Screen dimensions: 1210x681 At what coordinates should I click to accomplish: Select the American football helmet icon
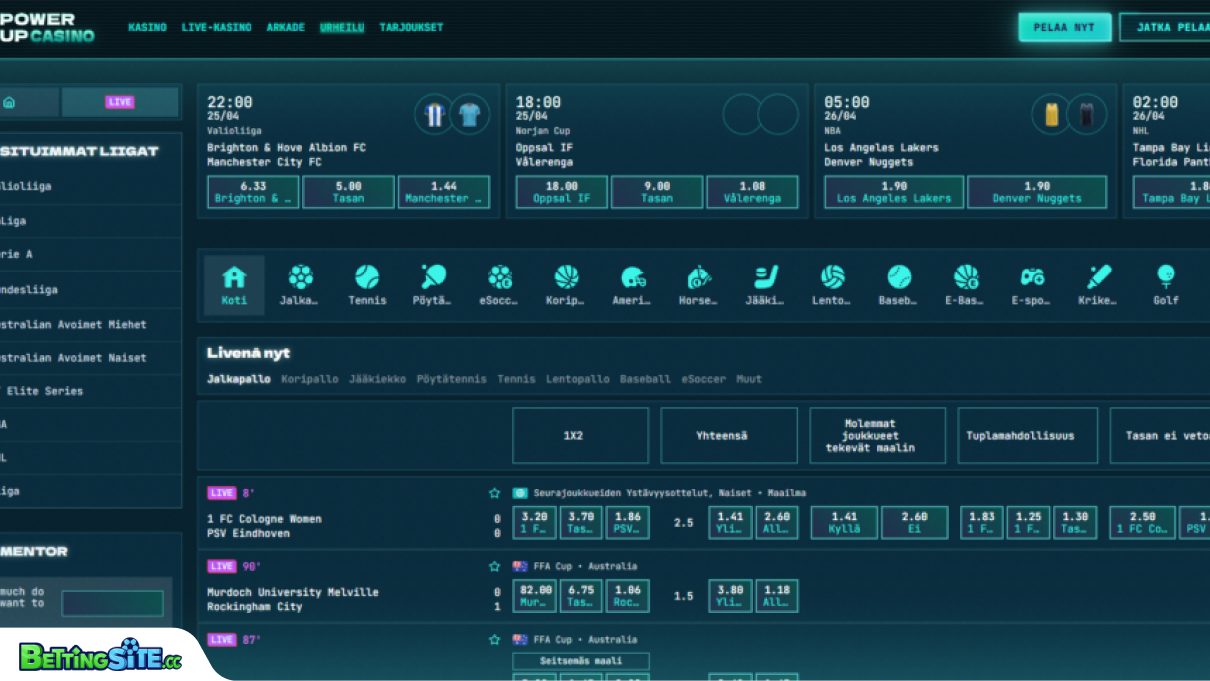click(x=632, y=285)
